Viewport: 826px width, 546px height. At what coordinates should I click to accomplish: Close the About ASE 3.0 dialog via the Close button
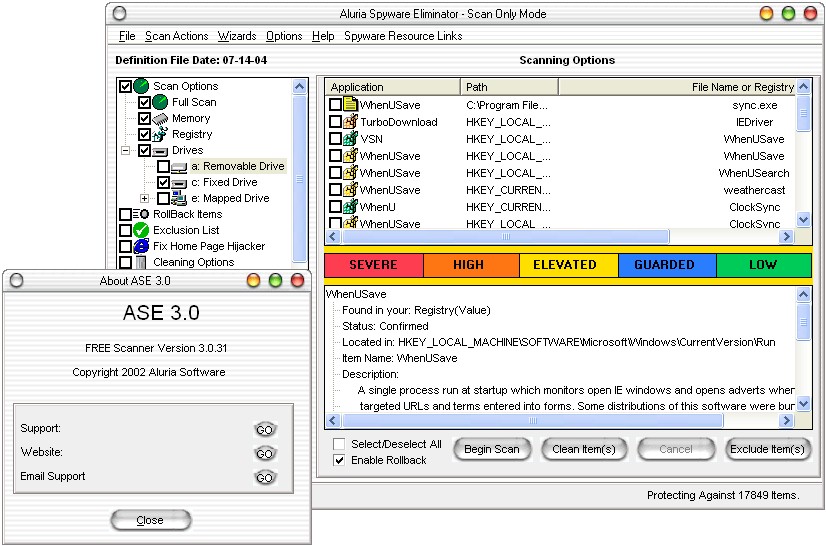151,520
